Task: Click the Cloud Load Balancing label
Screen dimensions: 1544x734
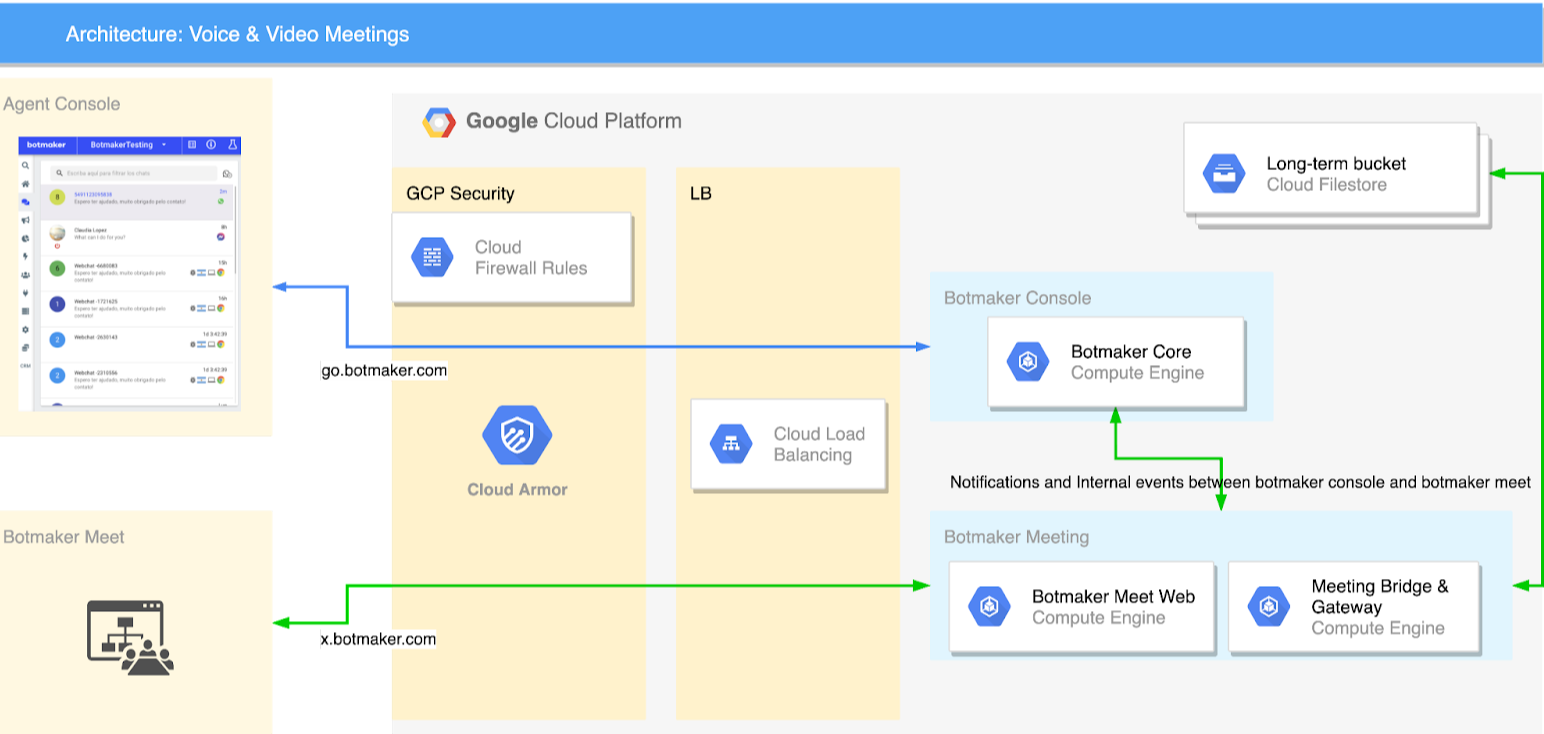Action: click(819, 444)
